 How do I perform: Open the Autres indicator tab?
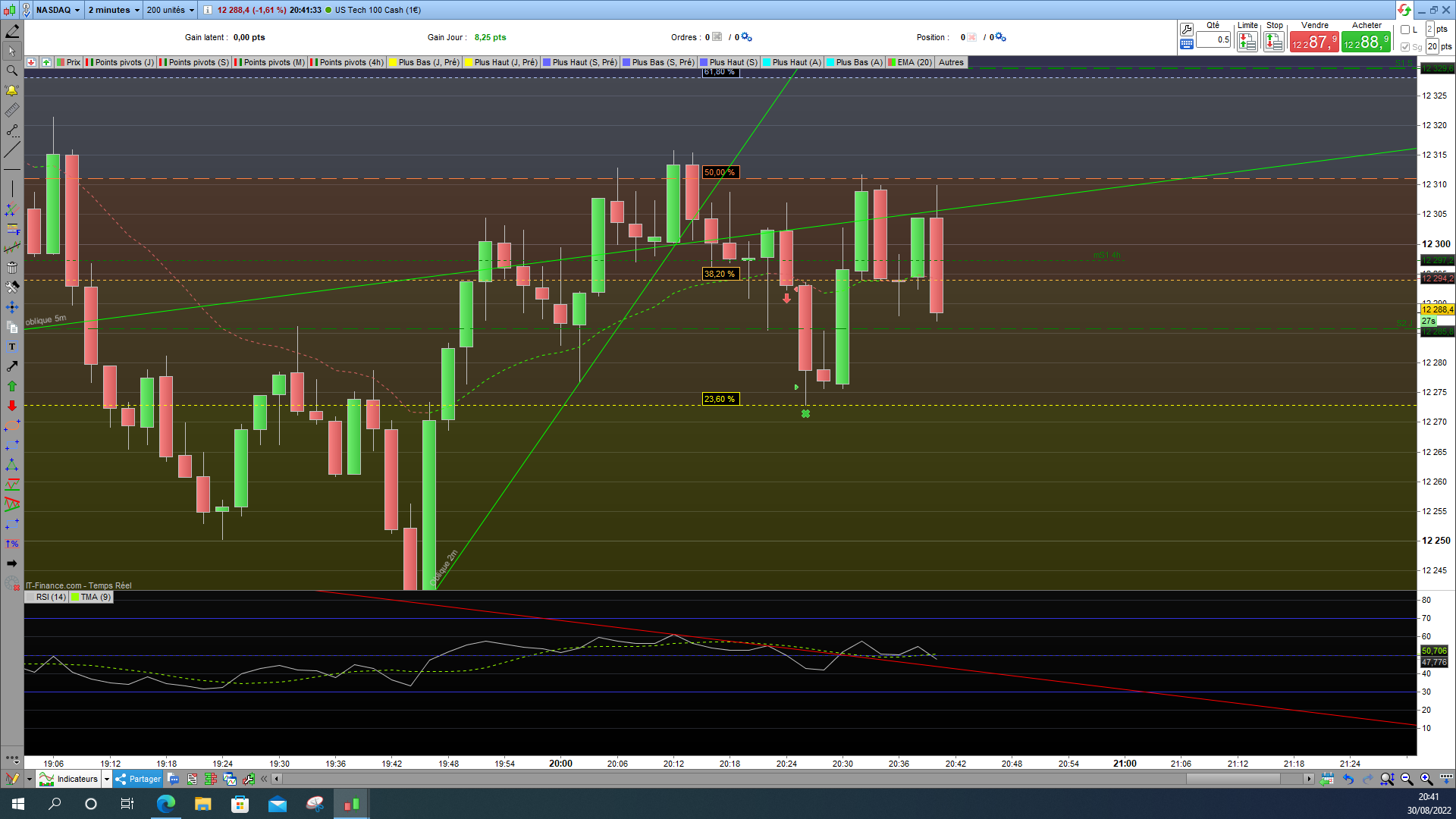(951, 62)
